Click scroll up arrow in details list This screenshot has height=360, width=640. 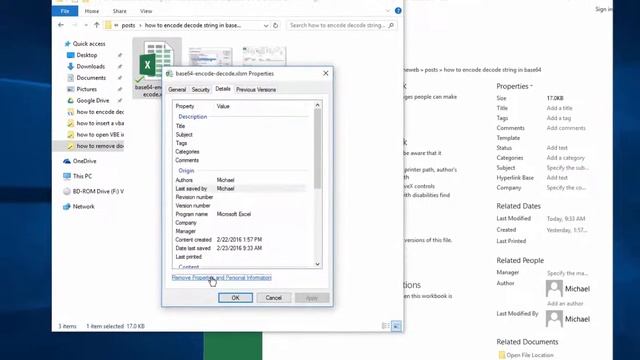[318, 105]
